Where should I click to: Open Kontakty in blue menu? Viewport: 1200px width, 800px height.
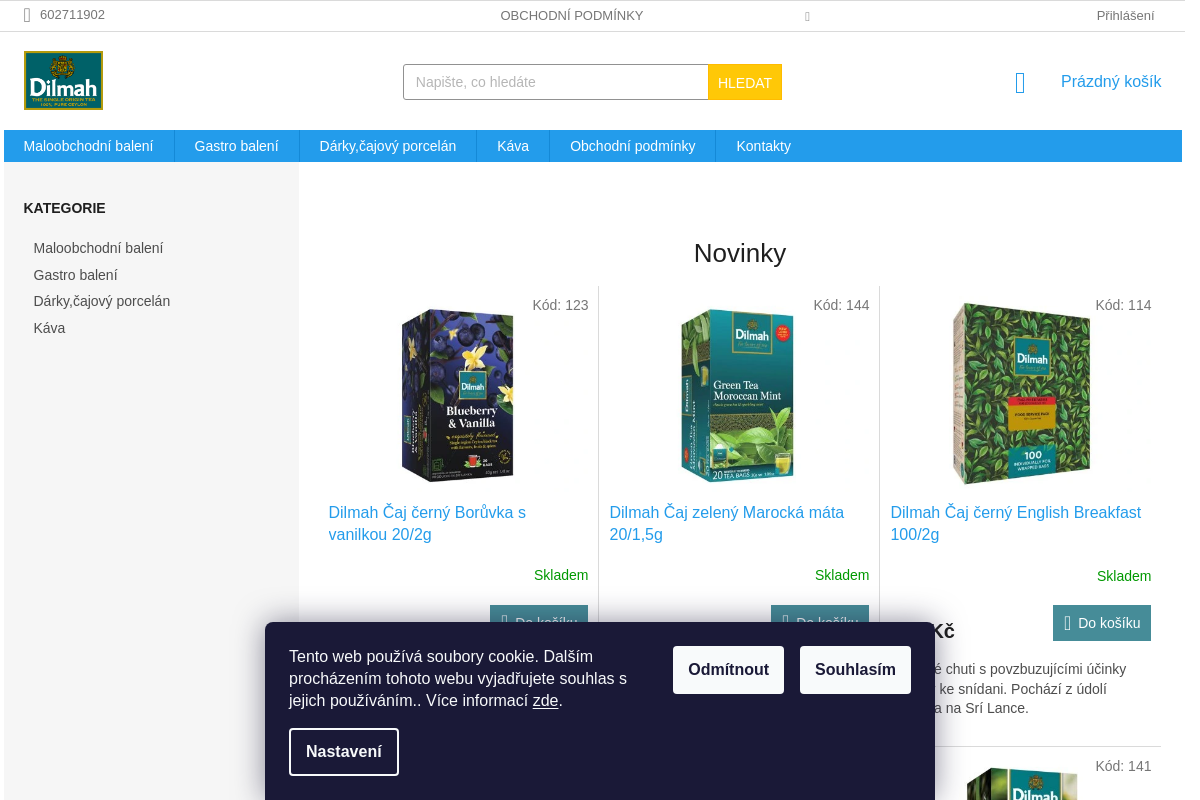(x=764, y=146)
